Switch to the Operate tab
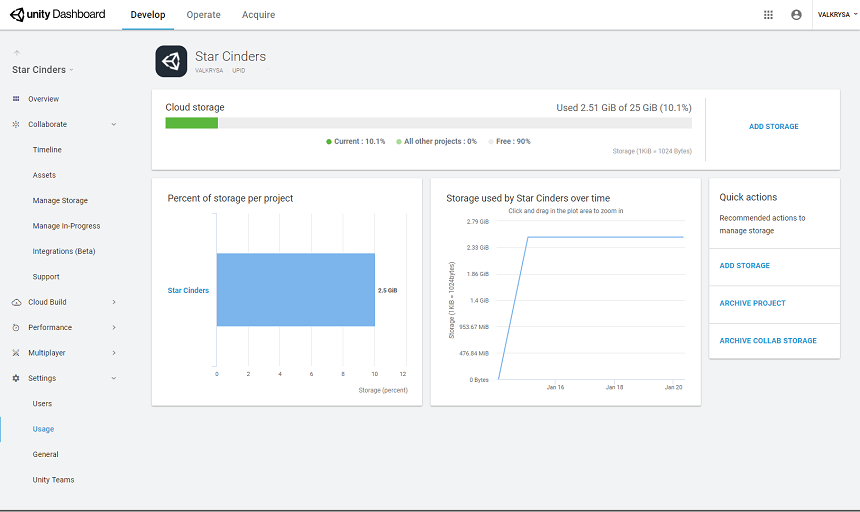The image size is (860, 512). tap(203, 15)
